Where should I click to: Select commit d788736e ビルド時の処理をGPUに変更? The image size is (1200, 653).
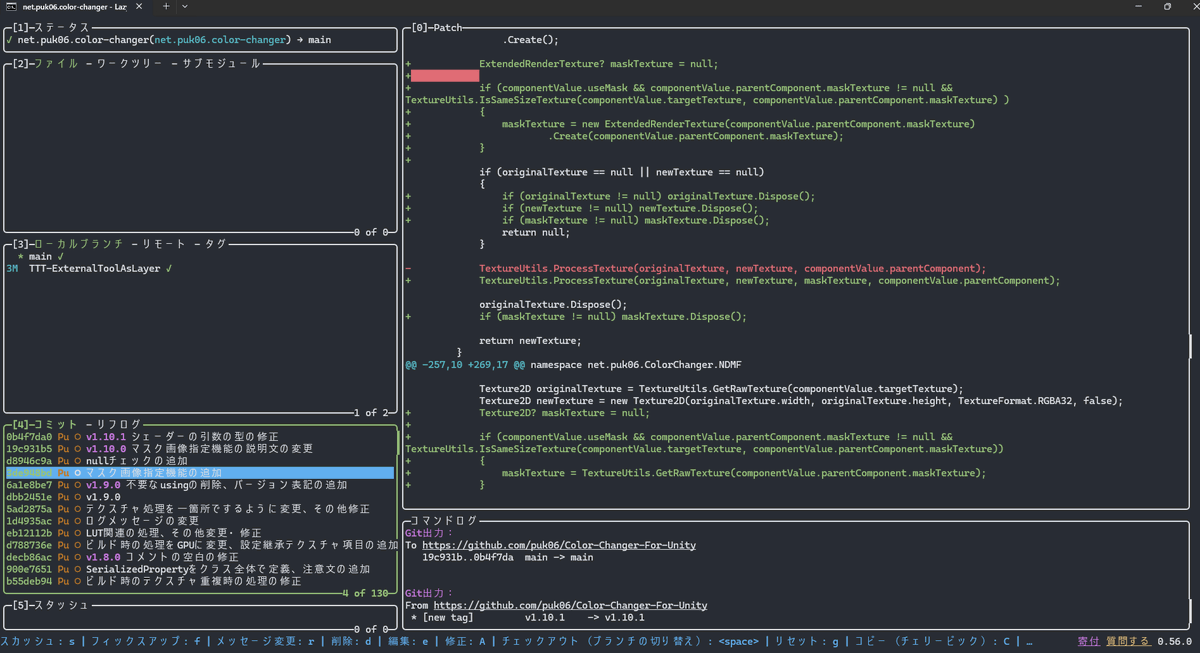click(x=200, y=545)
